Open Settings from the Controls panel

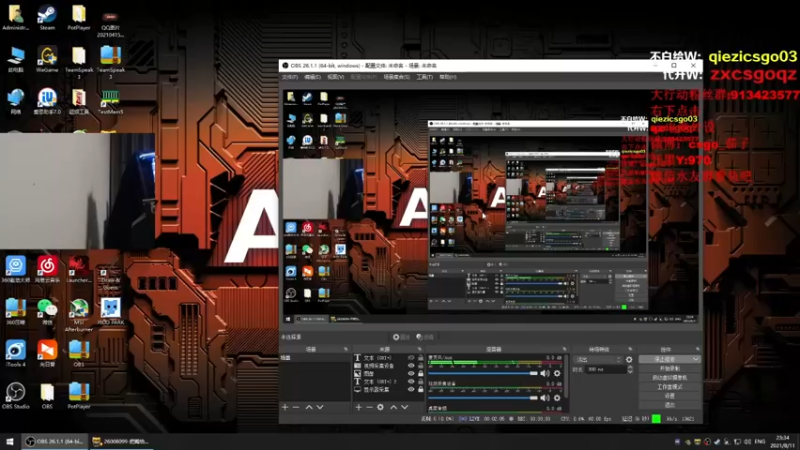pos(669,396)
